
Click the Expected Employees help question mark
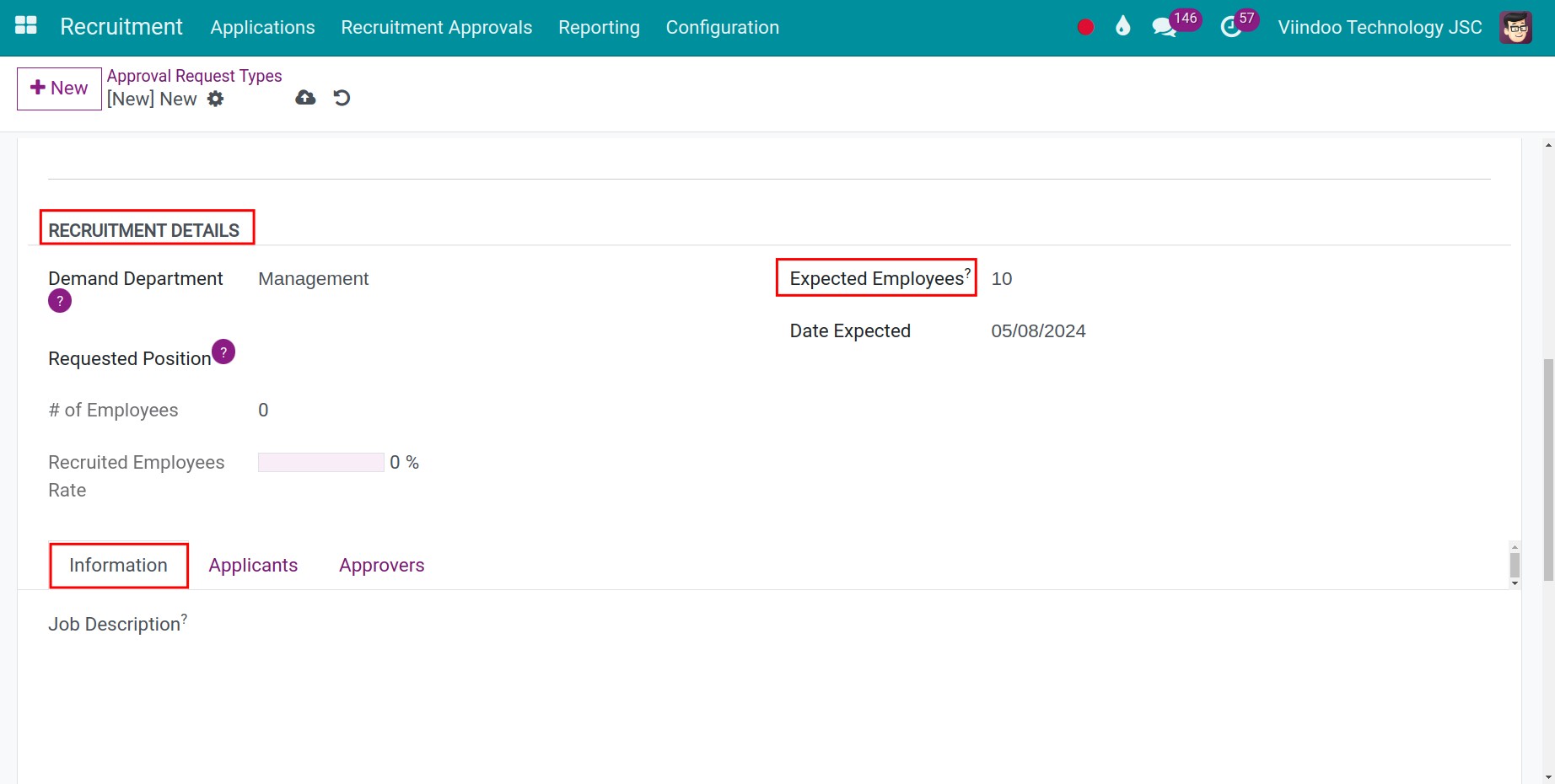(968, 271)
